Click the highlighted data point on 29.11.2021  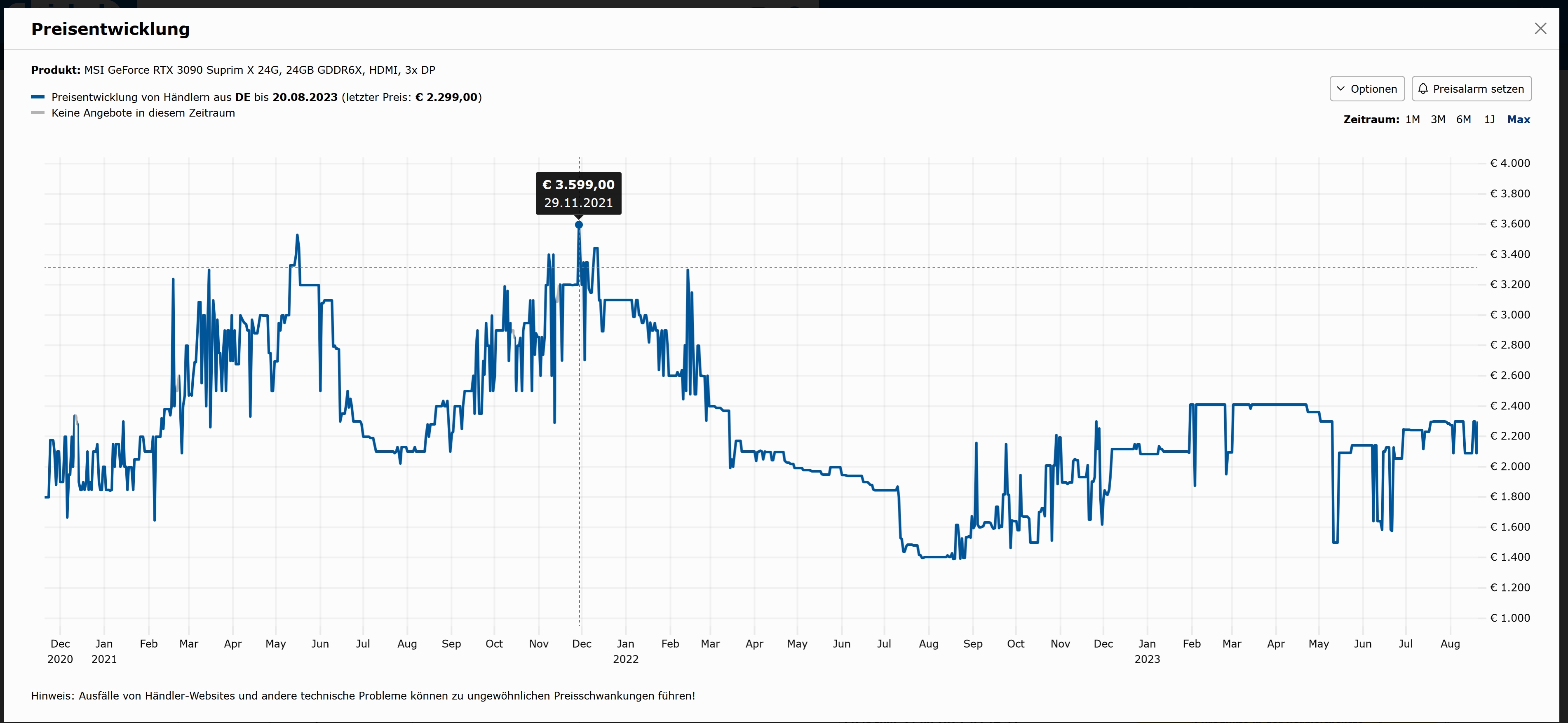(579, 225)
